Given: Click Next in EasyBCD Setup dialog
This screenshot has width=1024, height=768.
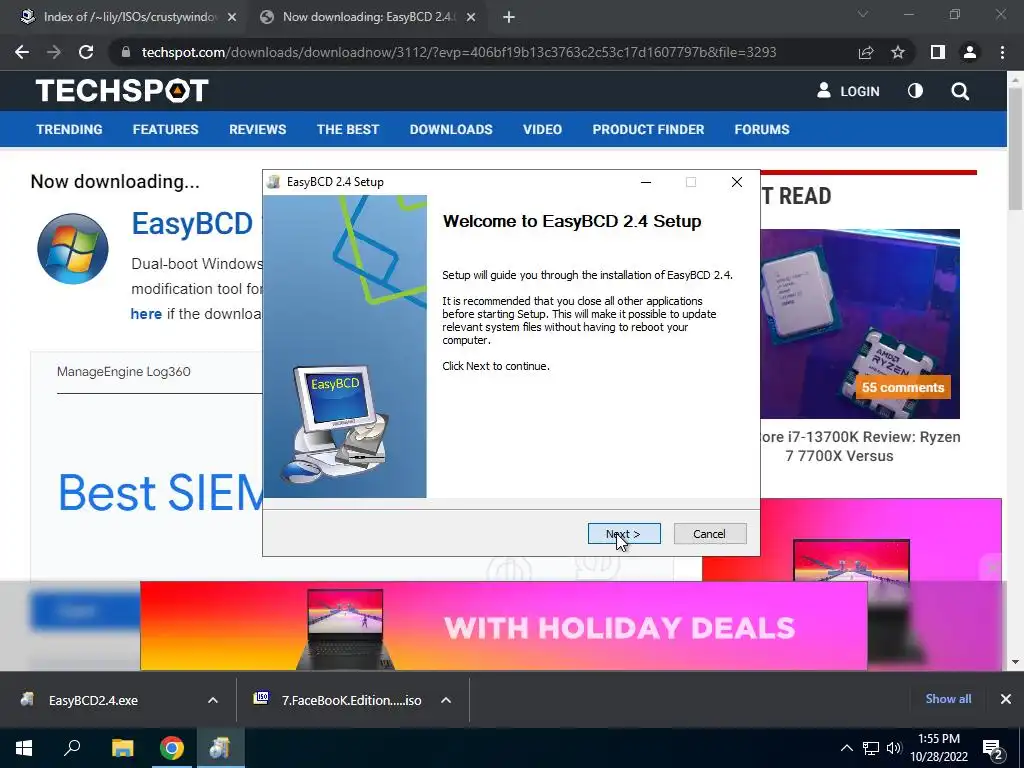Looking at the screenshot, I should click(x=624, y=534).
